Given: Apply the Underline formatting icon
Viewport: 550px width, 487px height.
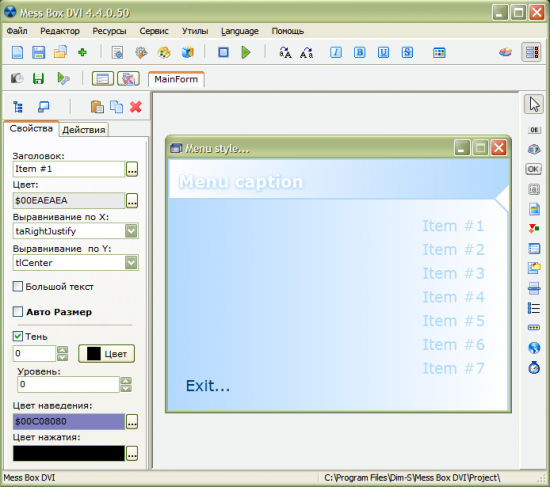Looking at the screenshot, I should [383, 53].
